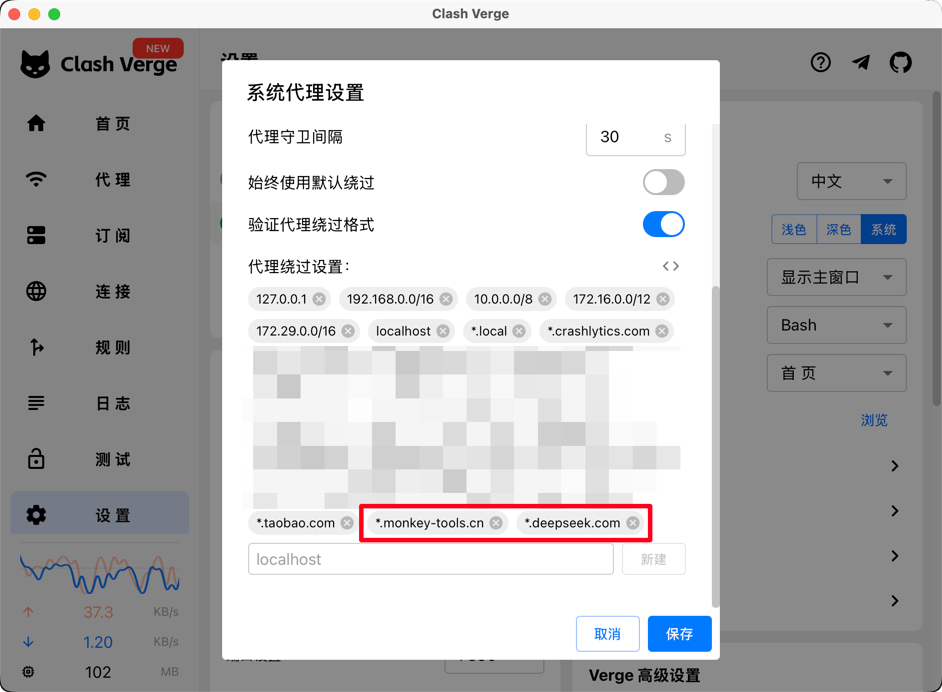Click the logs lines icon in sidebar
This screenshot has width=942, height=692.
36,403
